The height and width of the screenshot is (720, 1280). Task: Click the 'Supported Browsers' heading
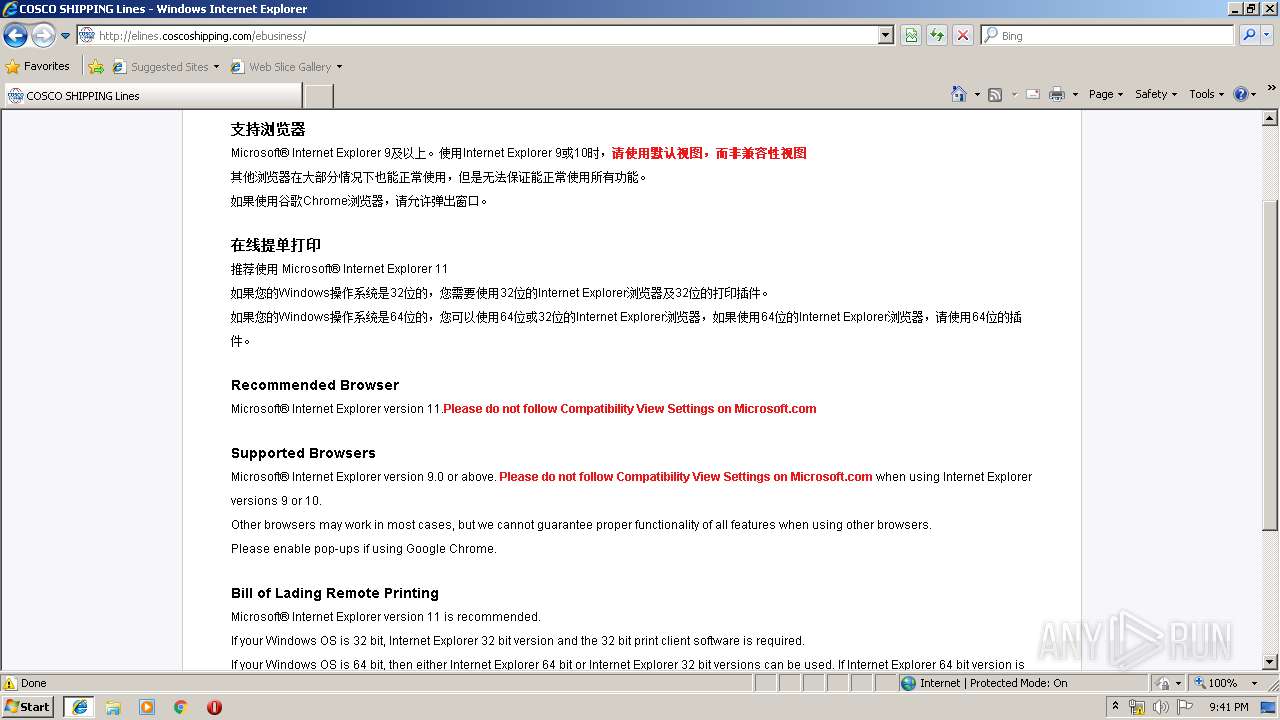click(x=303, y=453)
